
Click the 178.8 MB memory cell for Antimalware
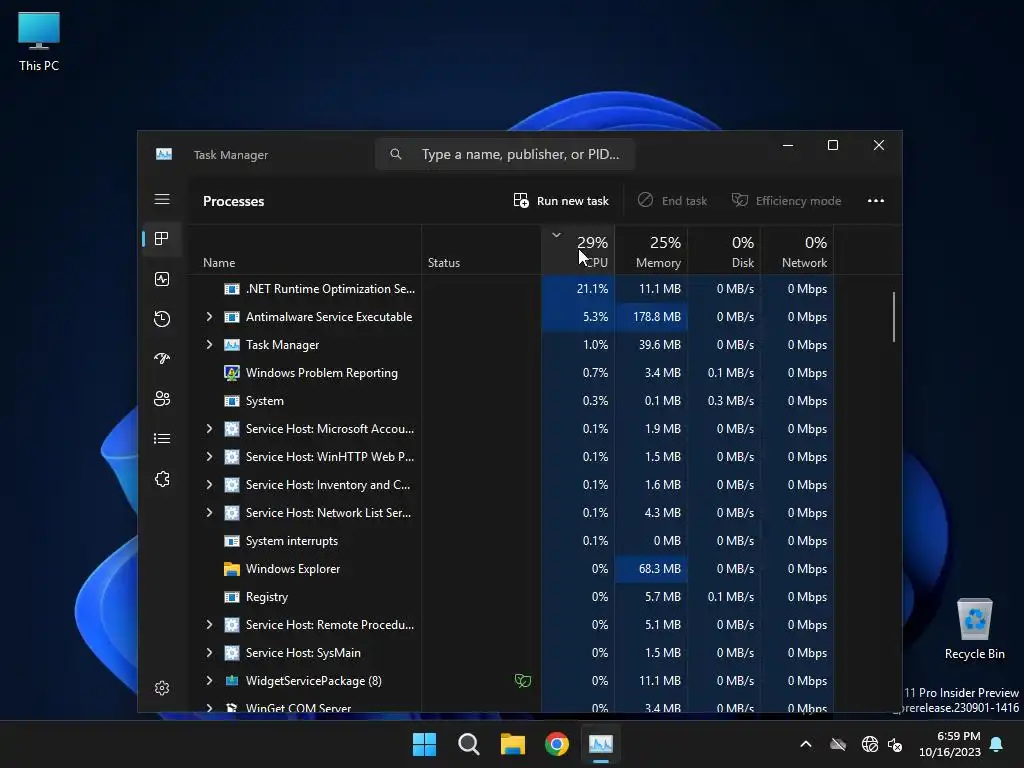[x=651, y=317]
